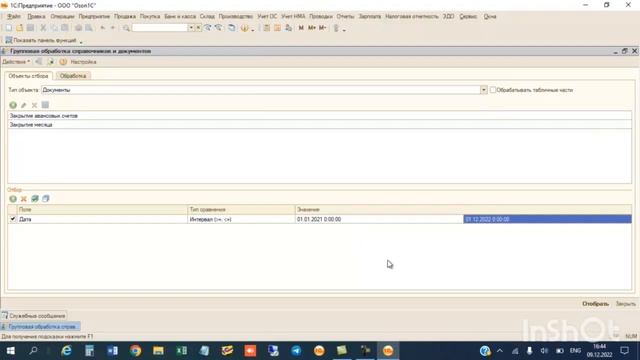
Task: Click the Find magnifier toolbar icon
Action: (126, 28)
